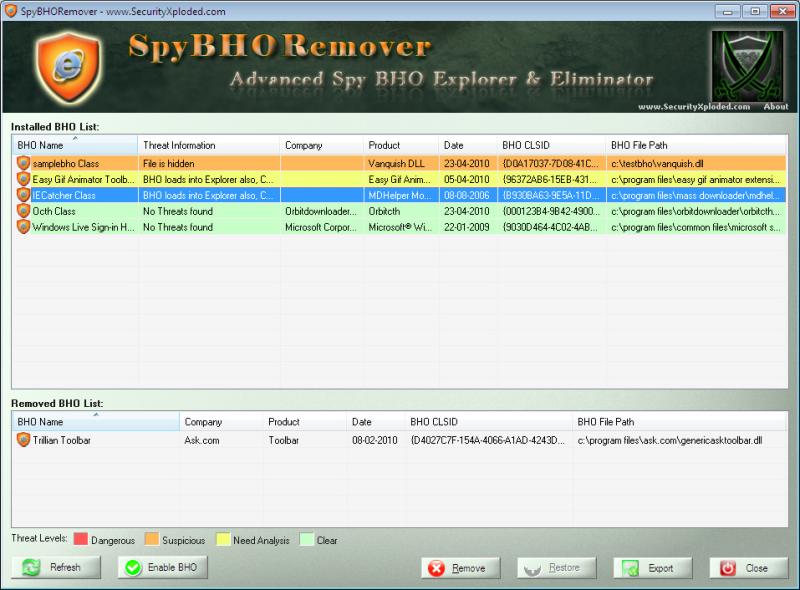800x590 pixels.
Task: Click the 05-04-2010 date cell
Action: point(466,180)
